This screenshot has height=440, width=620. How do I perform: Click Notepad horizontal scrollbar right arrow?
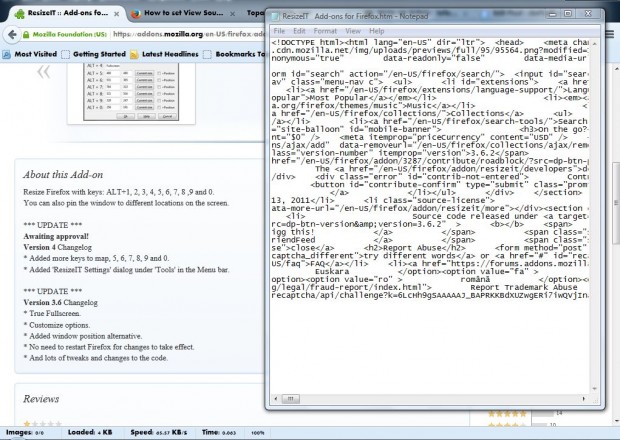coord(584,398)
